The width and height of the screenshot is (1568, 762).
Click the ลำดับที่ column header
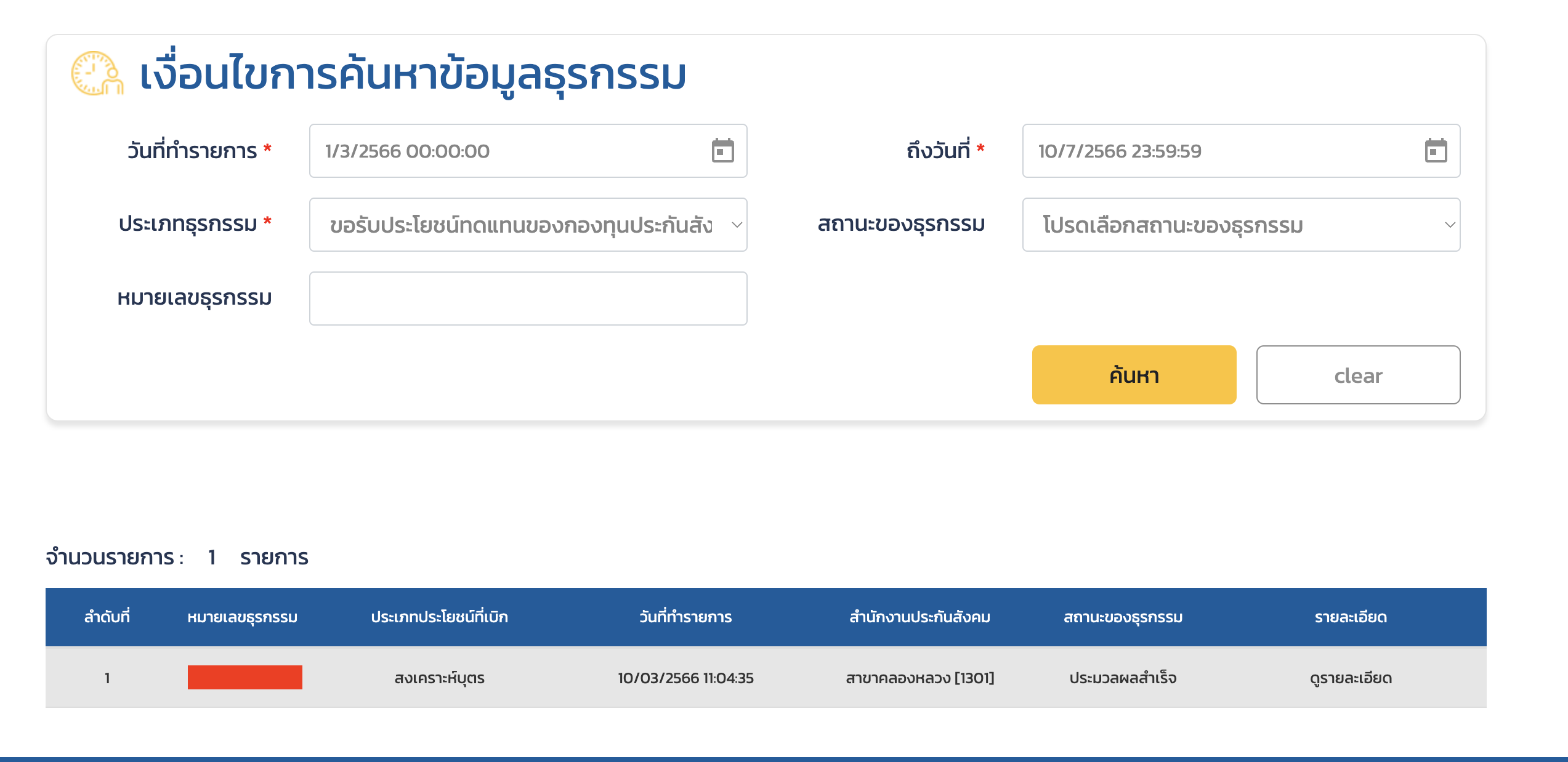pyautogui.click(x=107, y=617)
